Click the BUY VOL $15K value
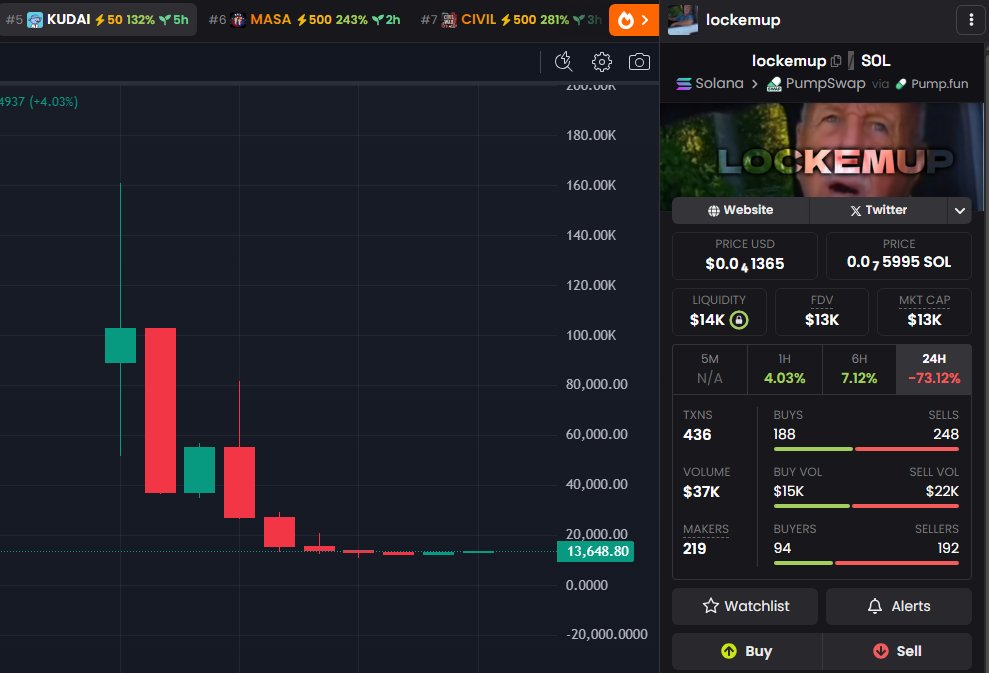Viewport: 989px width, 673px height. (788, 491)
